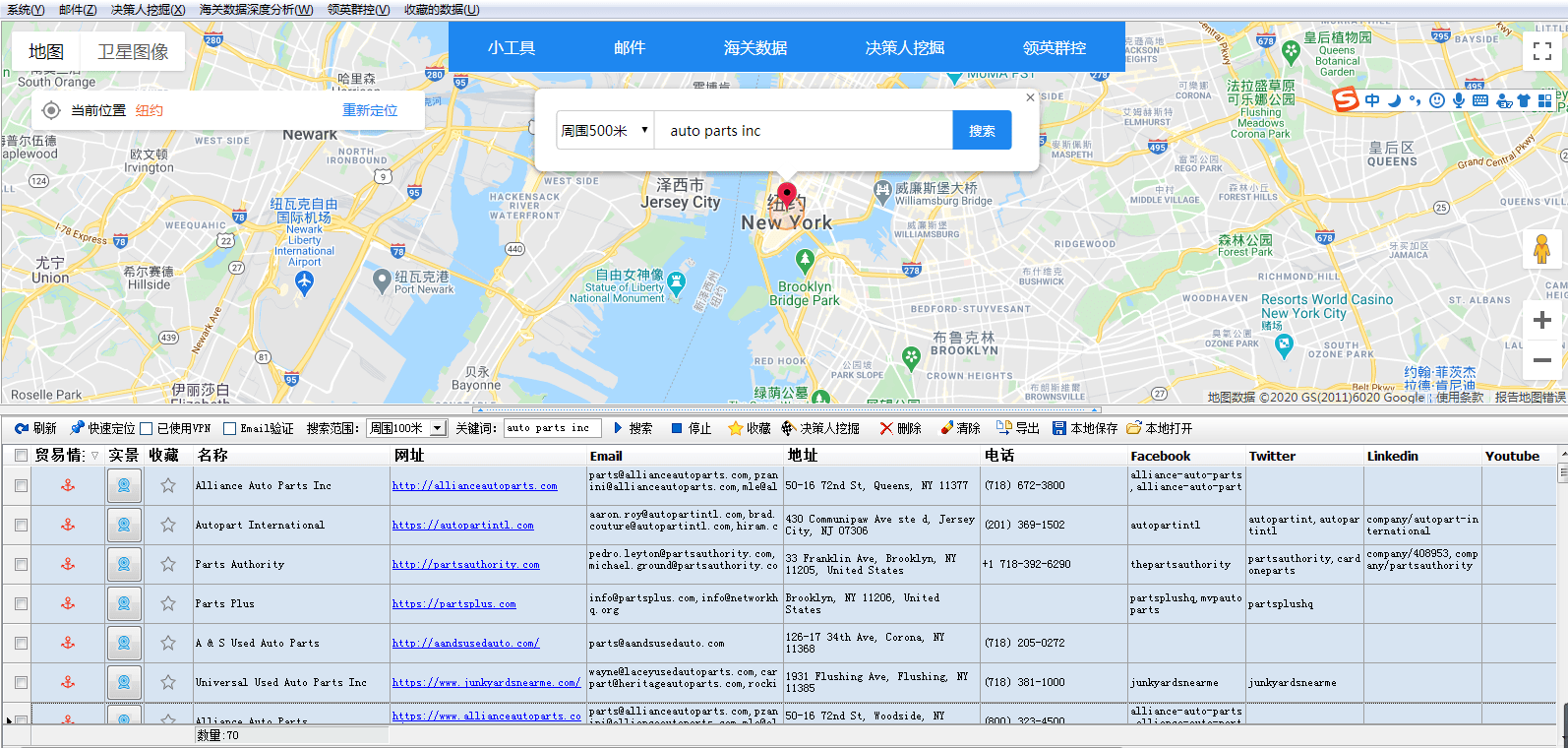Click the 关键词 keyword input field
This screenshot has width=1568, height=748.
pos(552,428)
